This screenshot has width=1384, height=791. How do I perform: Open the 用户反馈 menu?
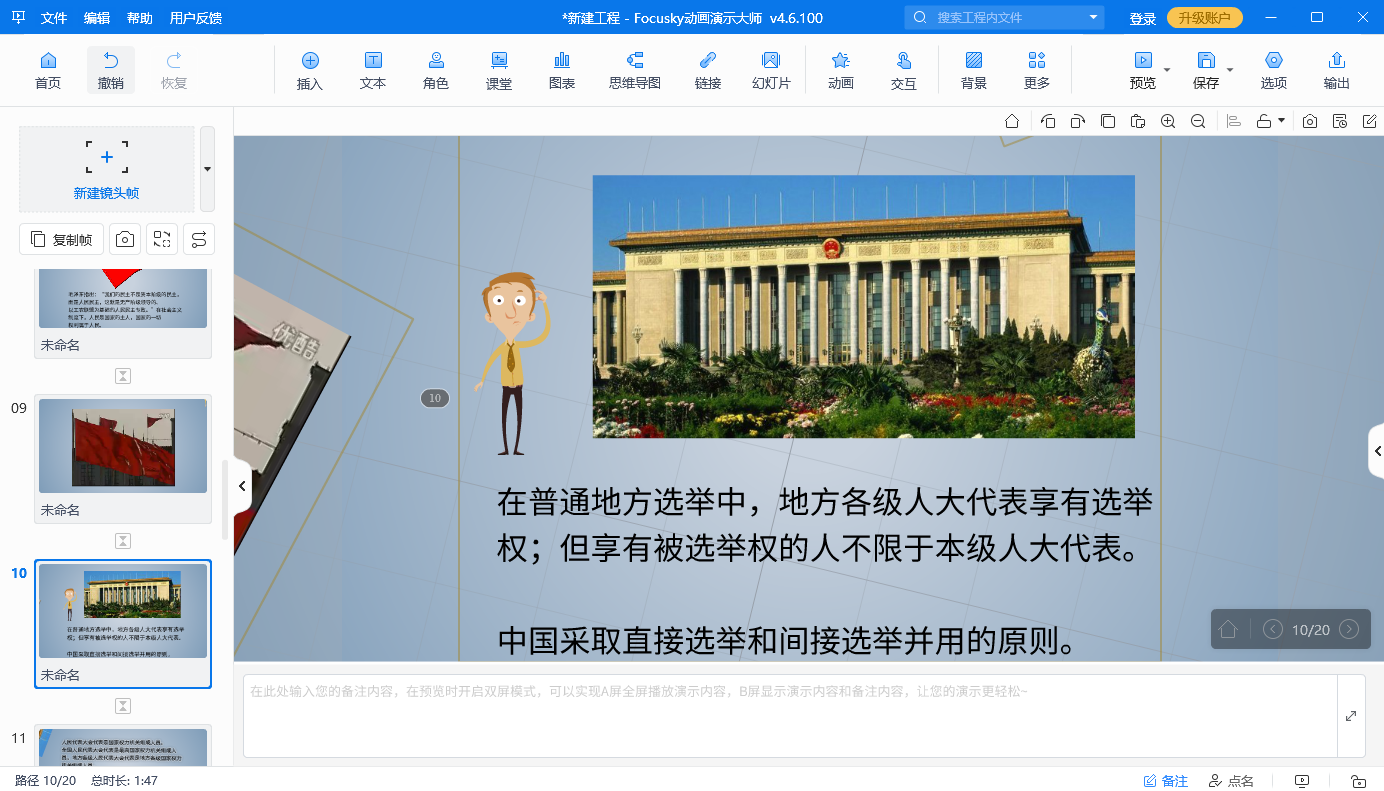[x=196, y=18]
